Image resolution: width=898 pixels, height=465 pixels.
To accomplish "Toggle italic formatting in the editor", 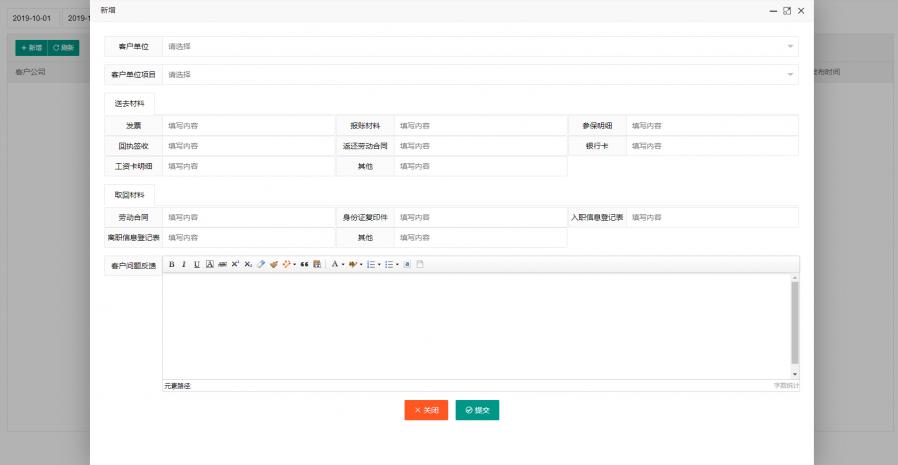I will pyautogui.click(x=184, y=264).
